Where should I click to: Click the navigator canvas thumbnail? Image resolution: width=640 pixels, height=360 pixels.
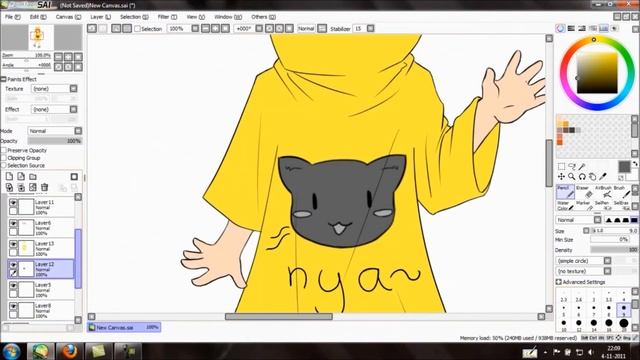tap(42, 38)
